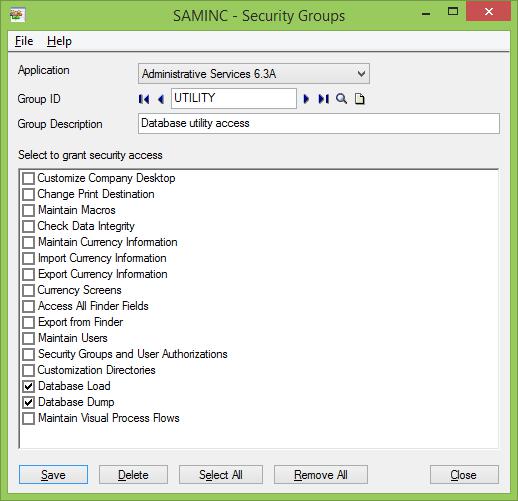
Task: Click the Select All button
Action: [x=221, y=475]
